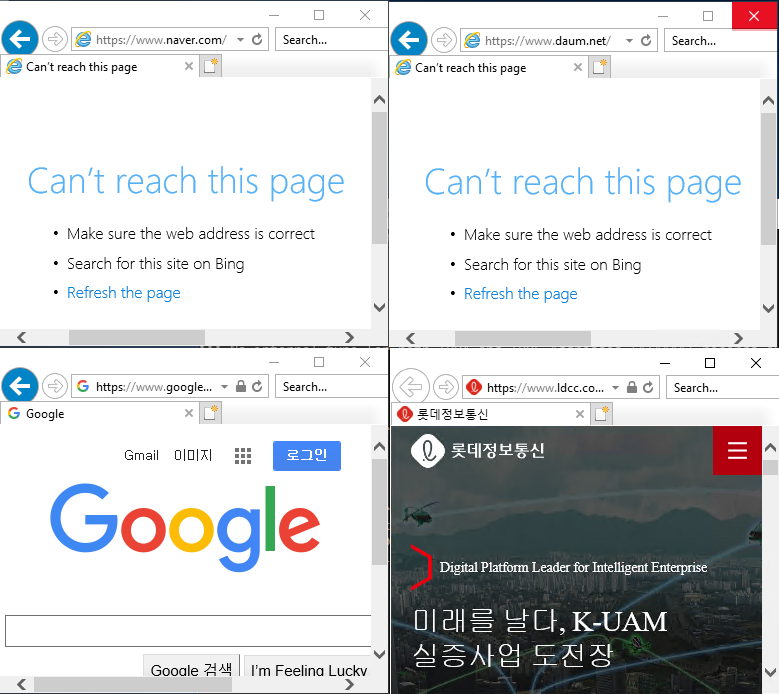Click the refresh icon in the Google address bar
The width and height of the screenshot is (779, 694).
(257, 386)
